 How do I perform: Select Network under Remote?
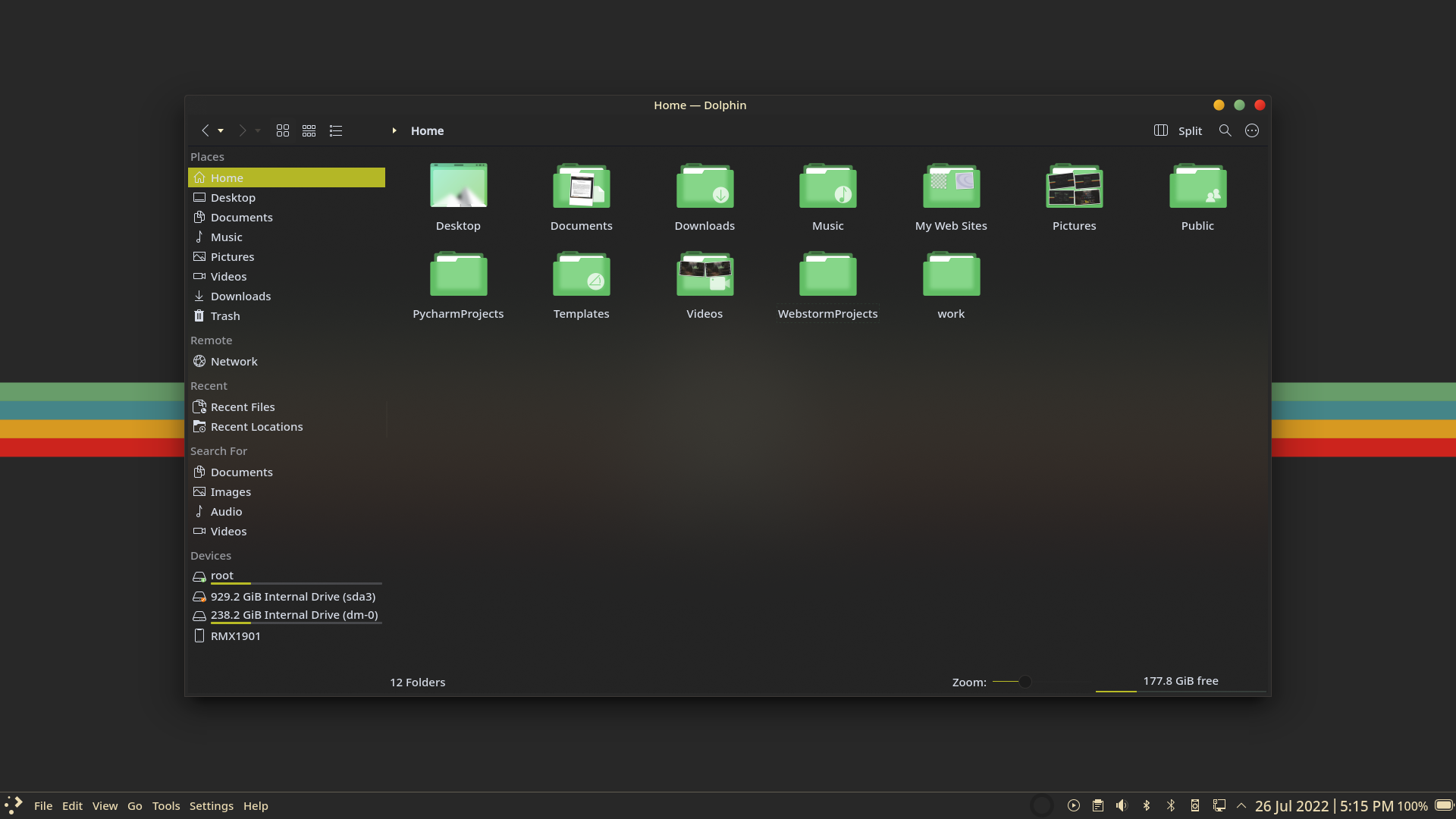[234, 362]
